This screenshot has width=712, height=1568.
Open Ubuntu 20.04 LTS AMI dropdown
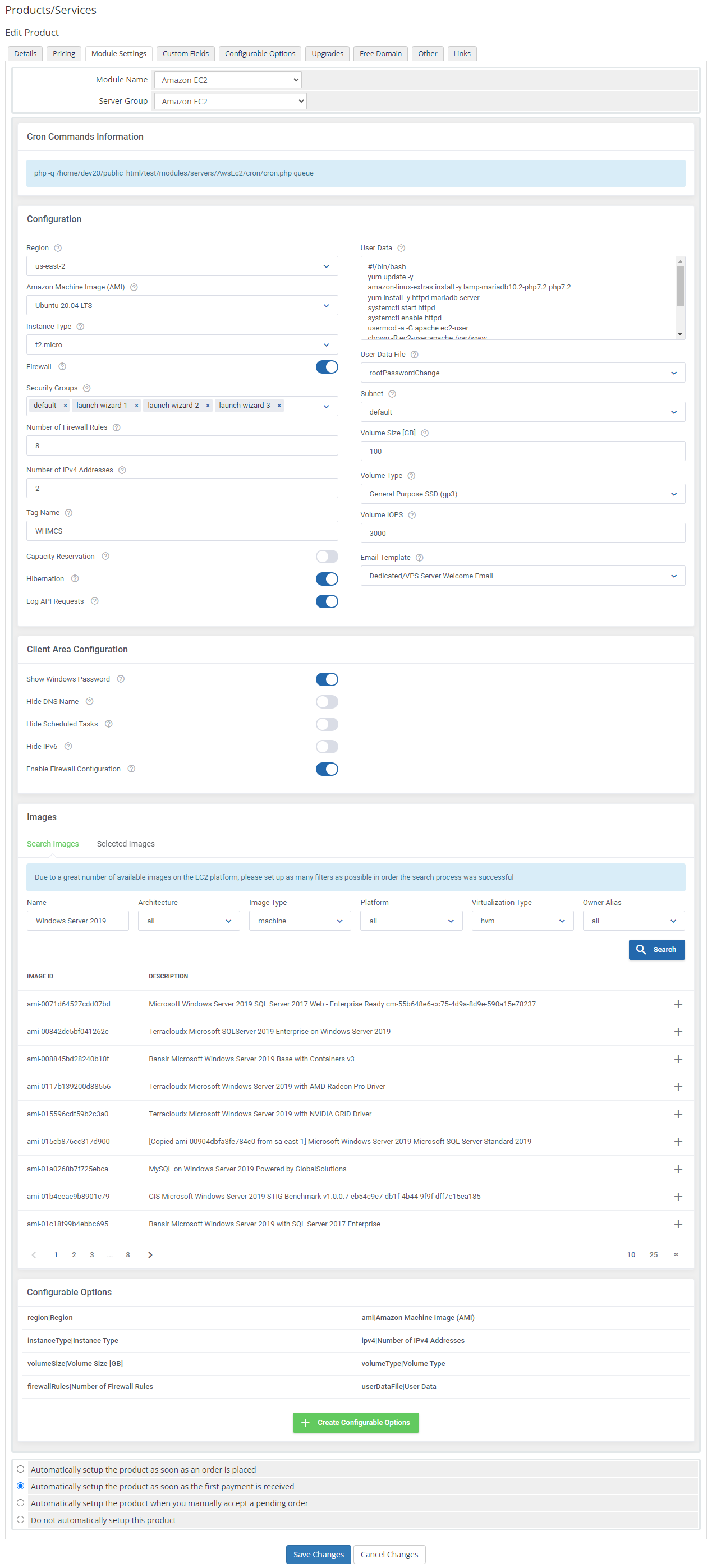(182, 306)
